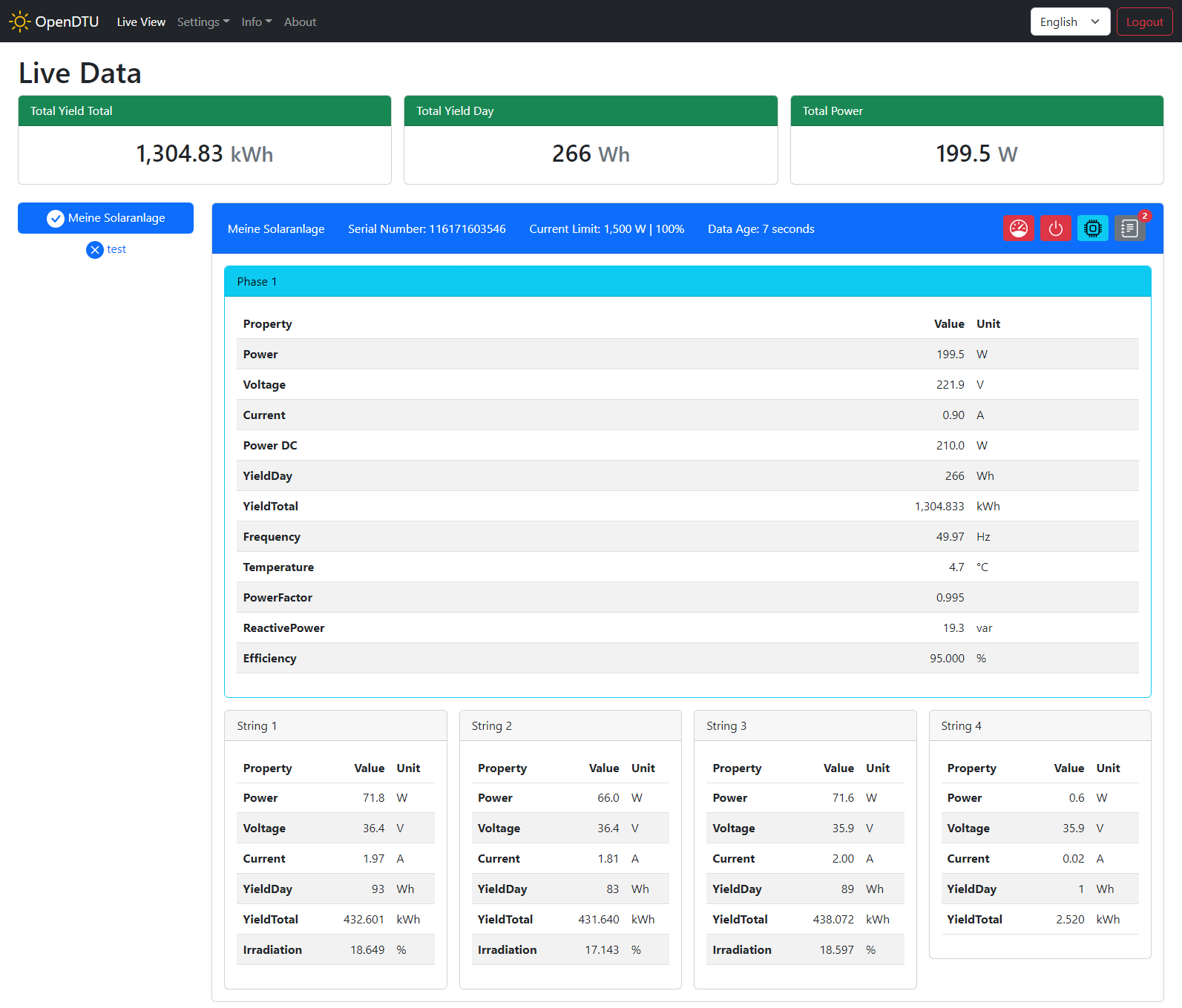Click the OpenDTU brand name text
This screenshot has width=1182, height=1008.
point(67,22)
